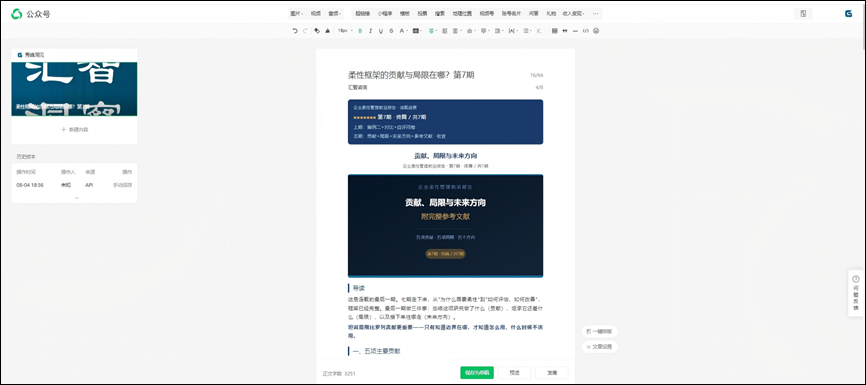
Task: Insert a 搜索 search widget
Action: (x=440, y=13)
